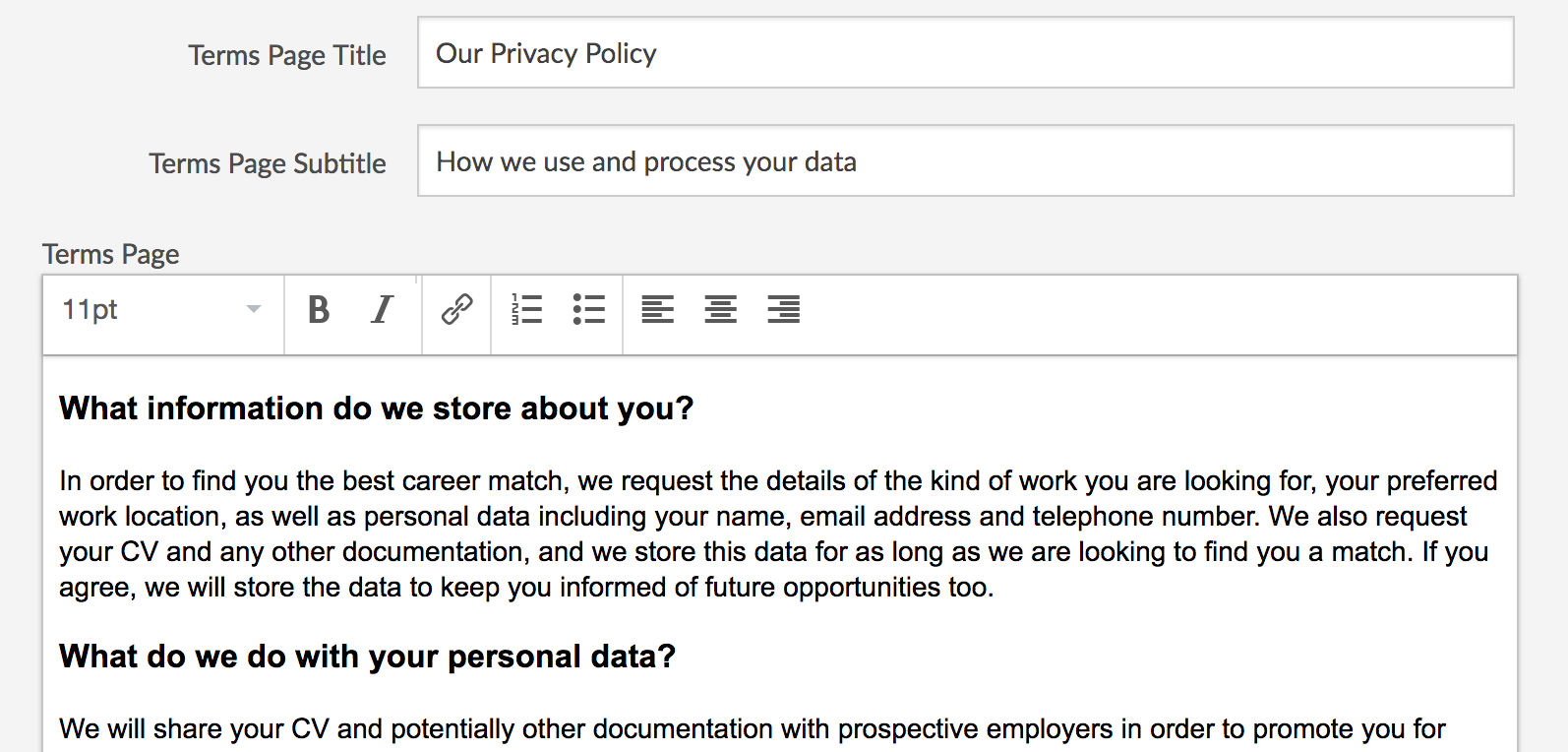Align text to the right
Image resolution: width=1568 pixels, height=752 pixels.
coord(784,310)
